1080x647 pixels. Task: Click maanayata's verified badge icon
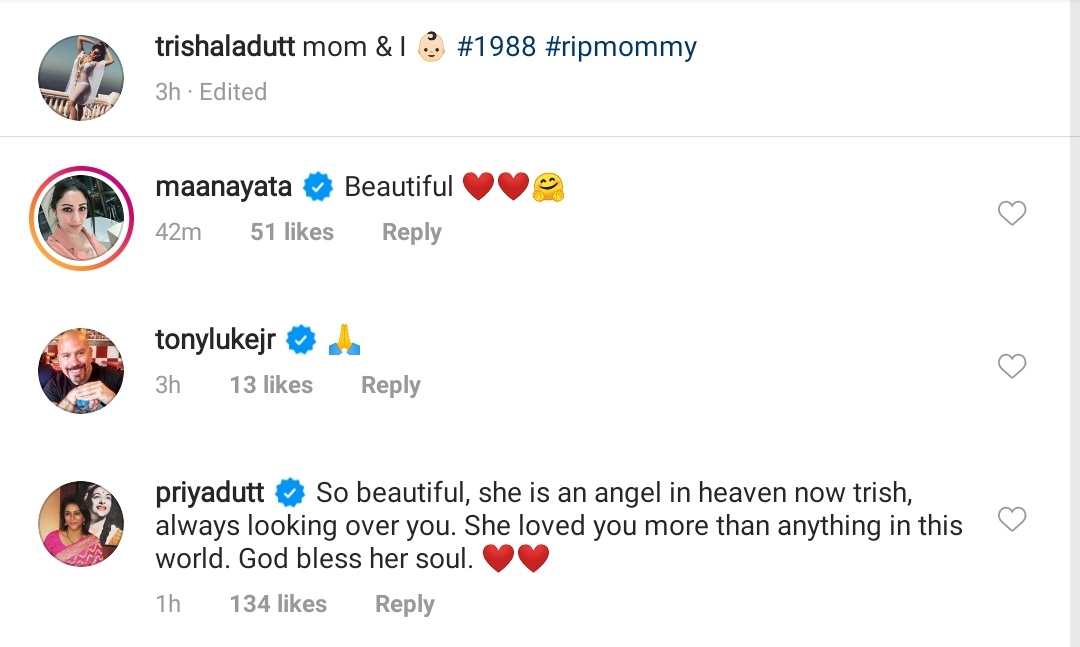pyautogui.click(x=318, y=186)
